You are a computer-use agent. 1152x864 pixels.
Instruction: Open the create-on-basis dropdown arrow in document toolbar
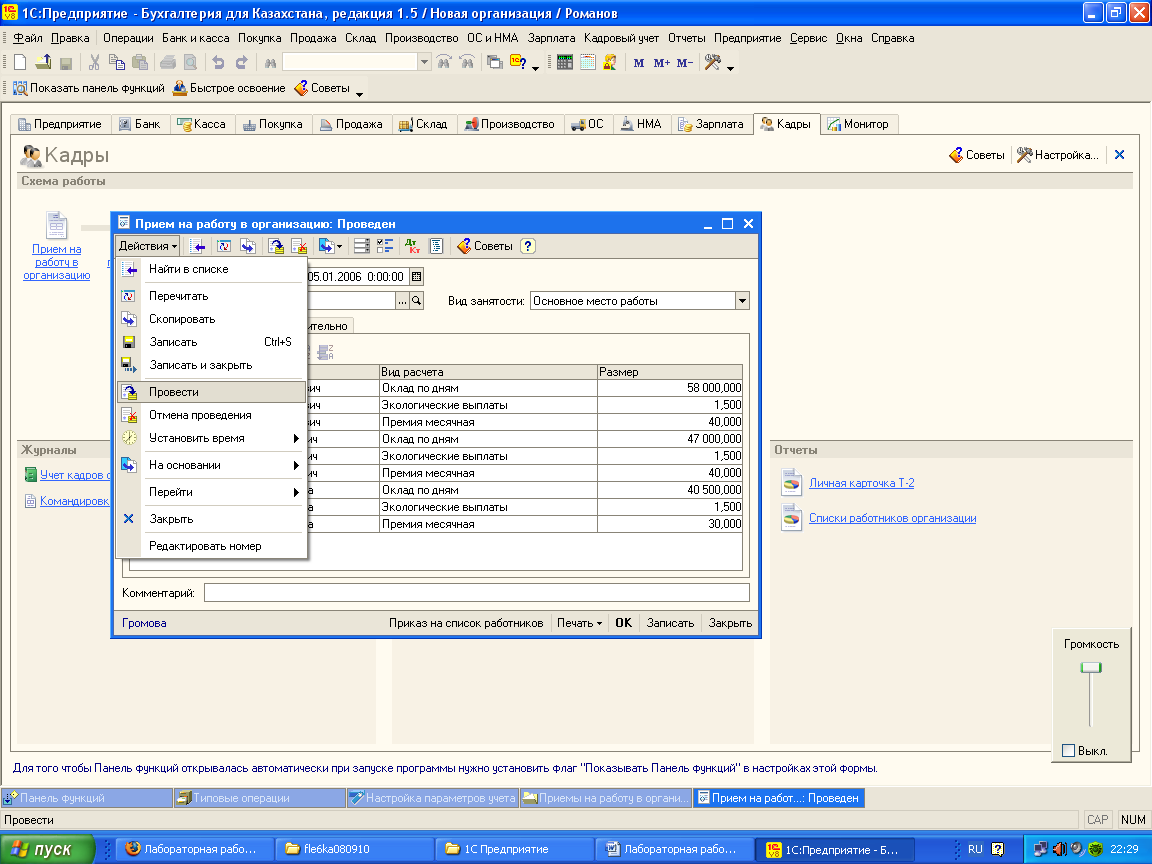coord(339,247)
